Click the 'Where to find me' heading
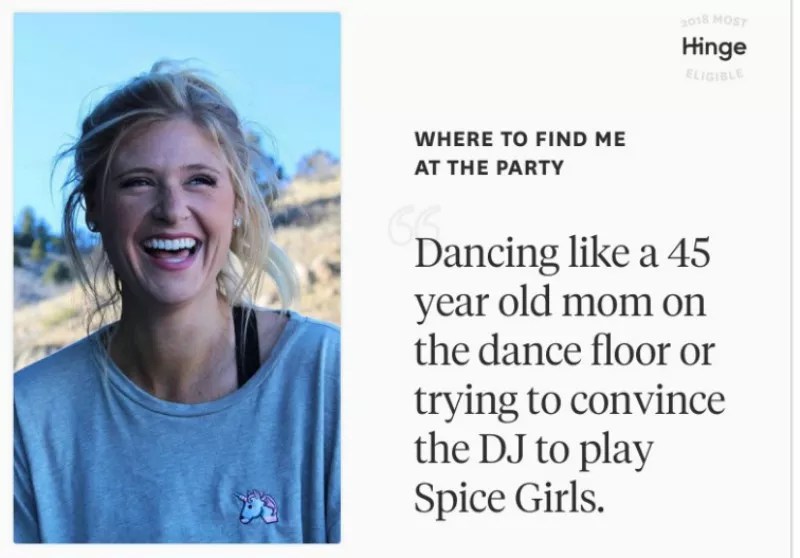 click(x=520, y=139)
